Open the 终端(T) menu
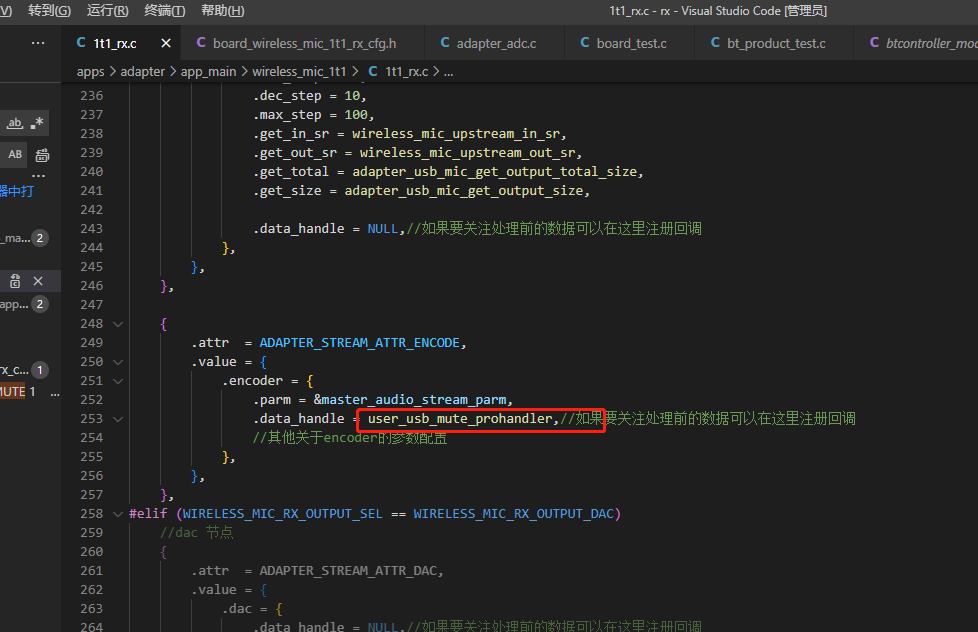This screenshot has width=978, height=632. tap(165, 11)
